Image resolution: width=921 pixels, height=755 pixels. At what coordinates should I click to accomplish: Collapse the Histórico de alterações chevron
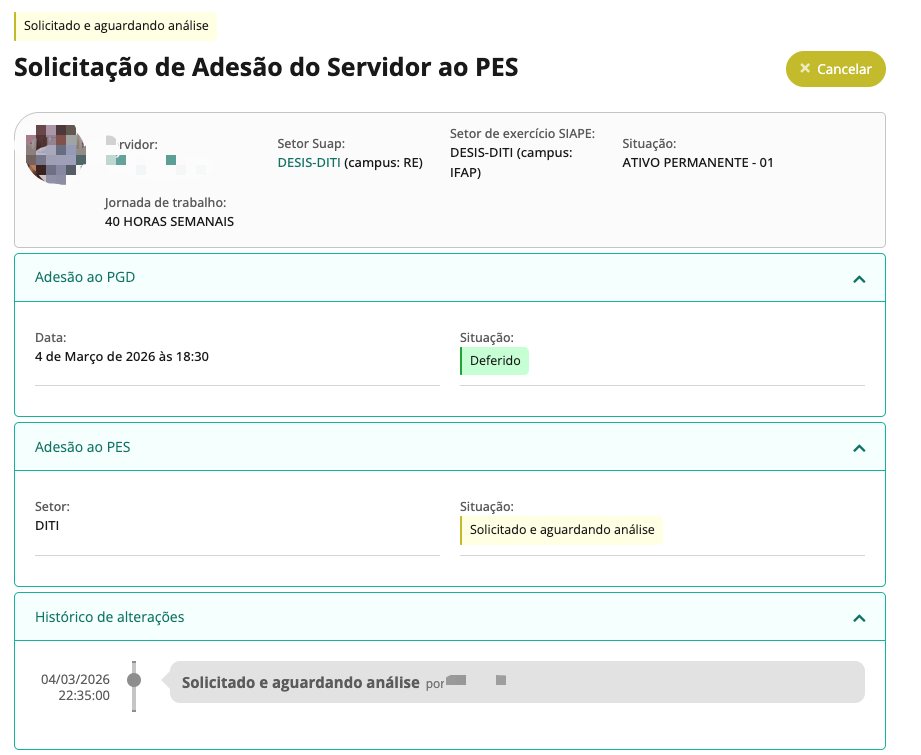click(x=858, y=618)
